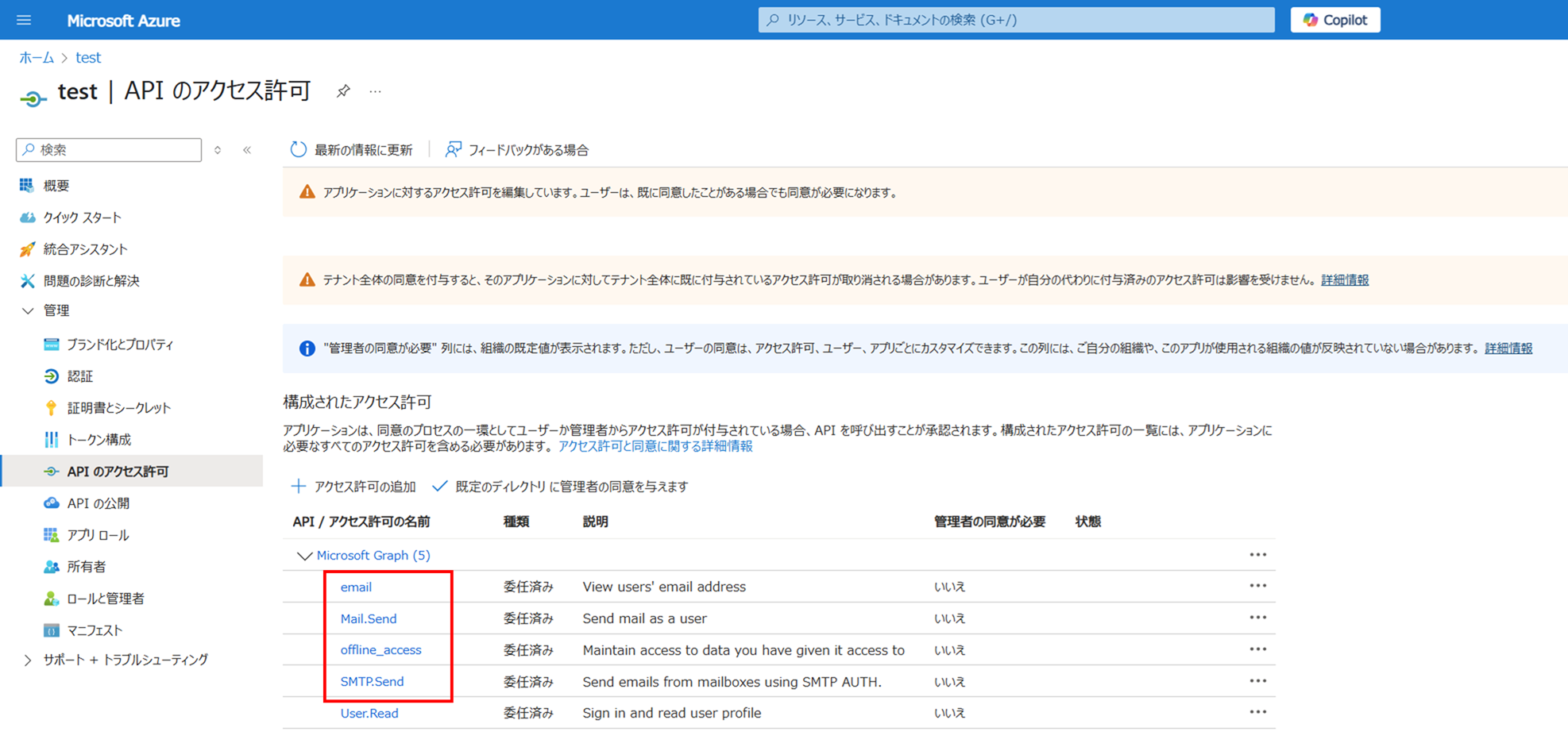Viewport: 1568px width, 751px height.
Task: Open ellipsis menu for email row
Action: coord(1257,586)
